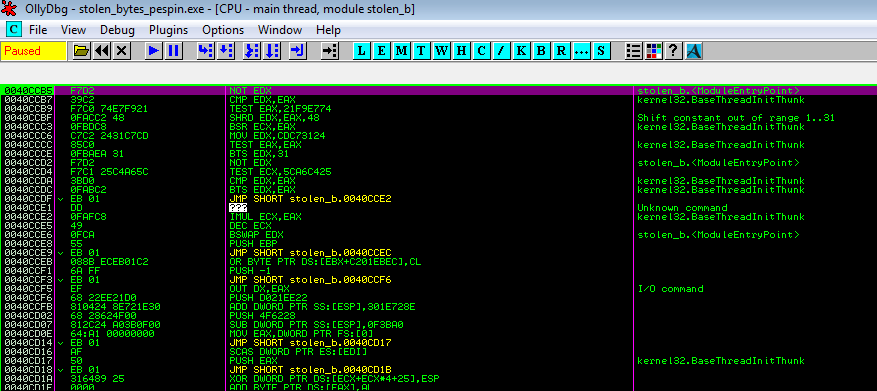Click the Trace over icon
The width and height of the screenshot is (877, 391).
tap(272, 51)
